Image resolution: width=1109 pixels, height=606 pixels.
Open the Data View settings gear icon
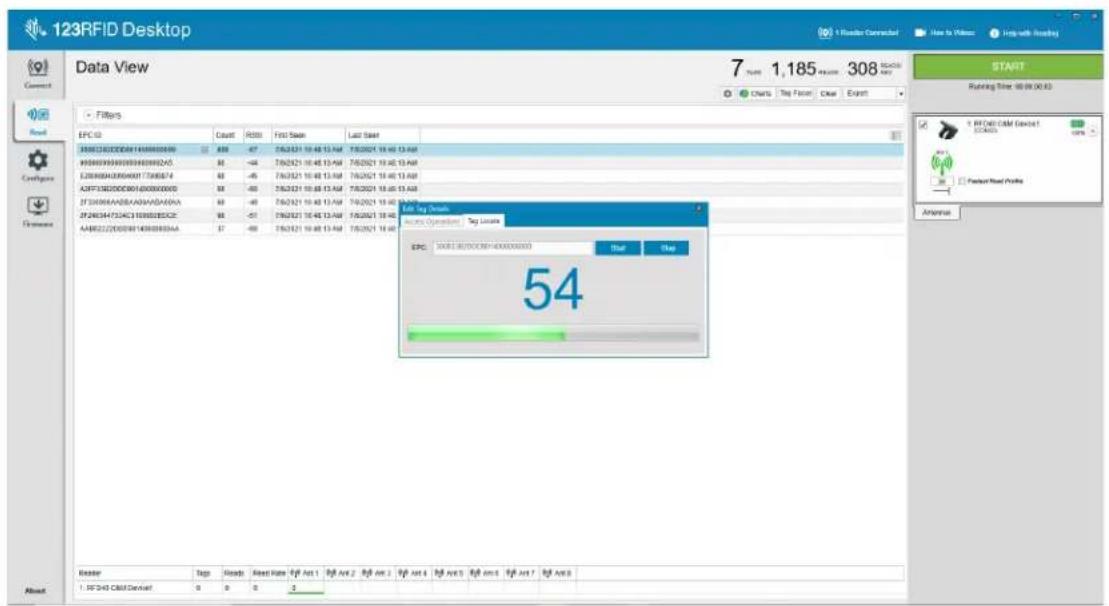[x=728, y=93]
